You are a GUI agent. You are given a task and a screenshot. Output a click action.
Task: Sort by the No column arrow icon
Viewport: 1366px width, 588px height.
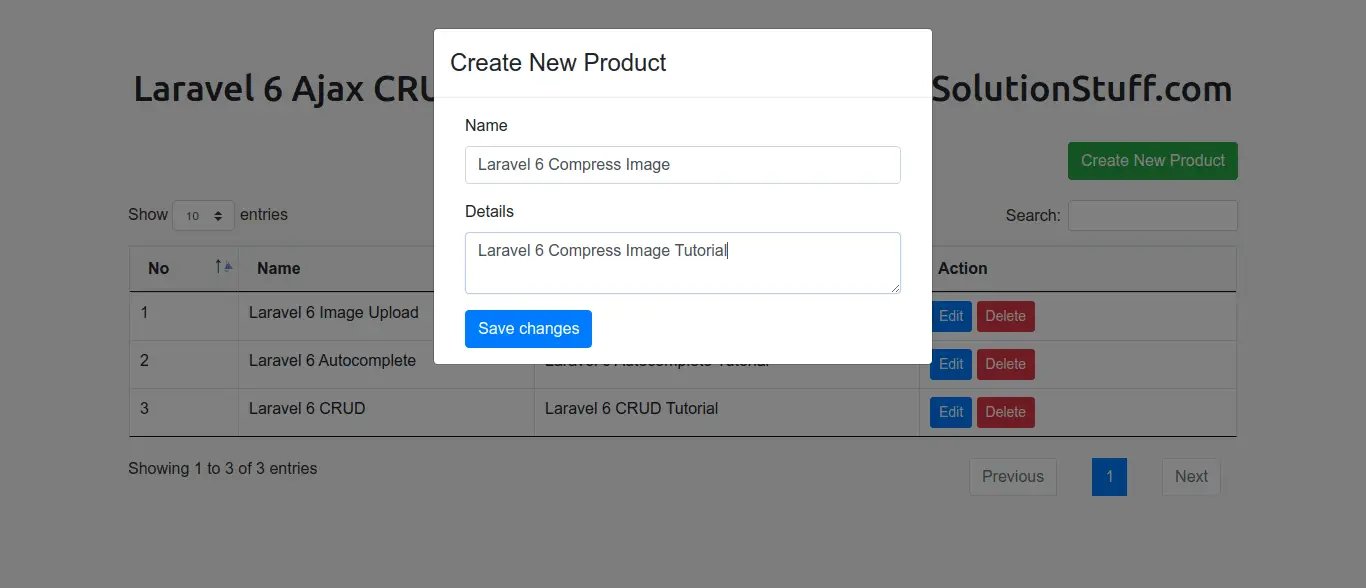223,267
